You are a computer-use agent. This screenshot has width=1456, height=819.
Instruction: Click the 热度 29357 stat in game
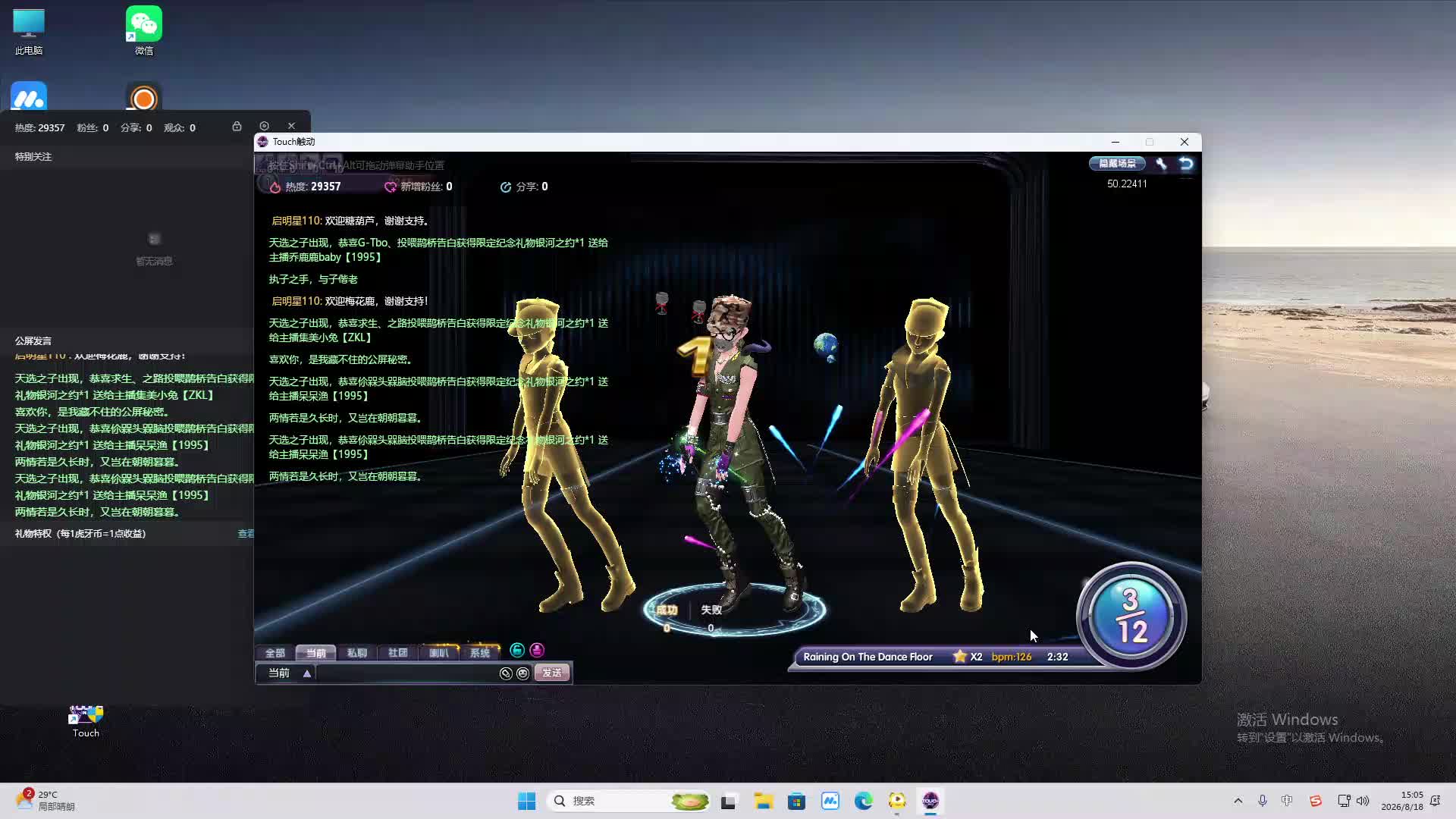(306, 187)
